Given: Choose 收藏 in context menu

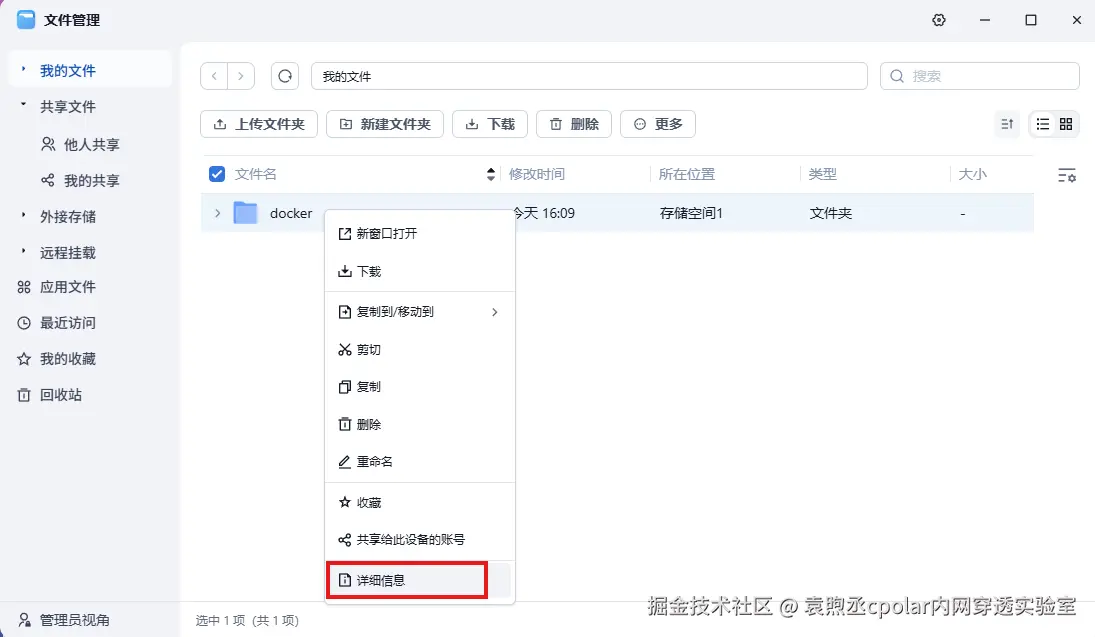Looking at the screenshot, I should pos(420,503).
